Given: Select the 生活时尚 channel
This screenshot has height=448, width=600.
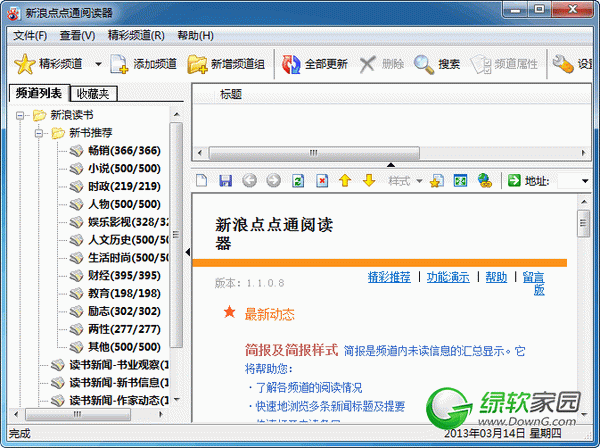Looking at the screenshot, I should pyautogui.click(x=128, y=257).
